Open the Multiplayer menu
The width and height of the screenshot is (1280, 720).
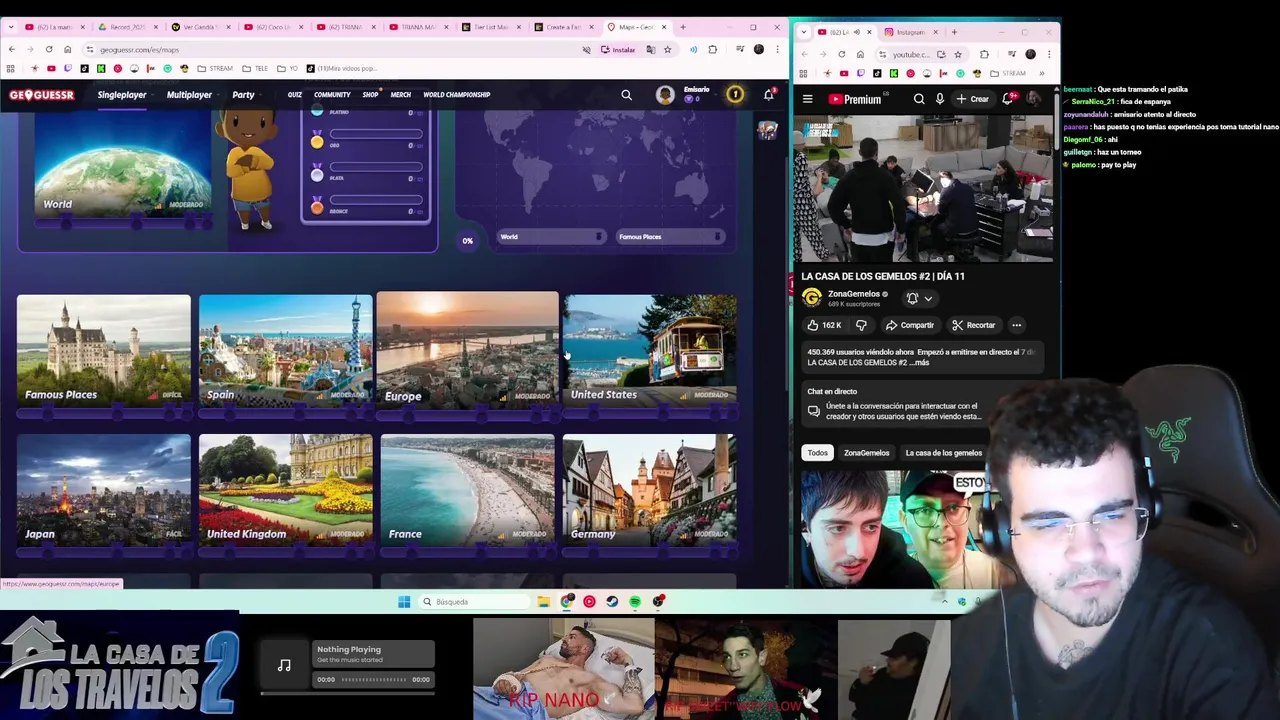pyautogui.click(x=189, y=95)
